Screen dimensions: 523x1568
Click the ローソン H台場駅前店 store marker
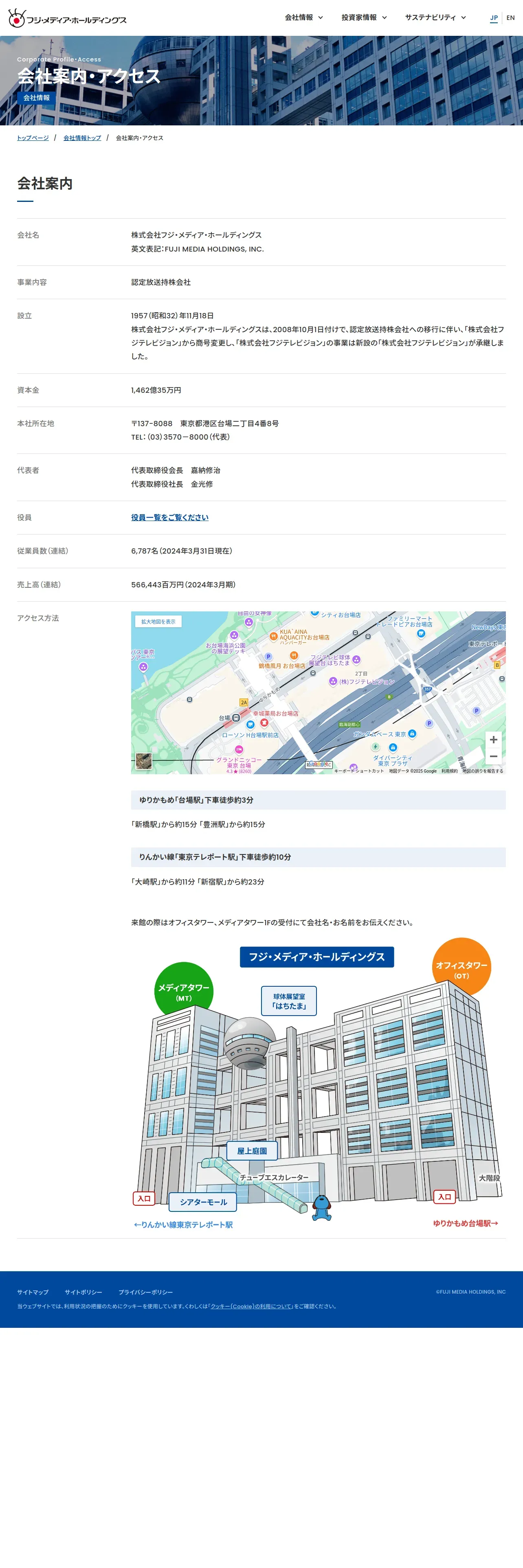(250, 724)
